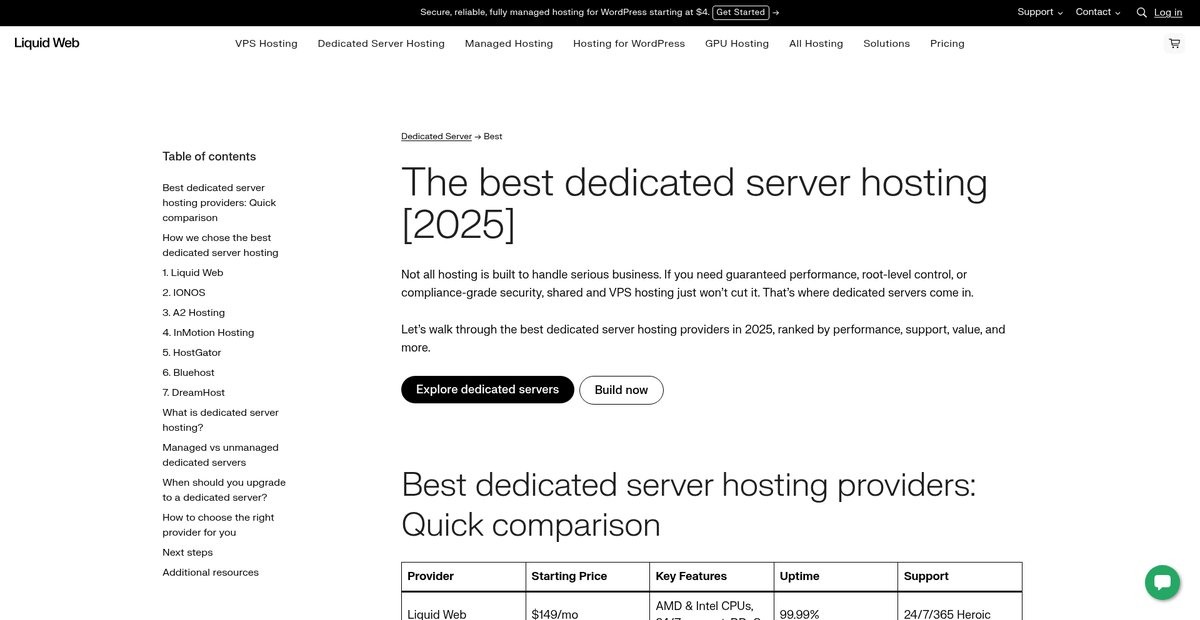
Task: Expand the Support dropdown
Action: tap(1040, 12)
